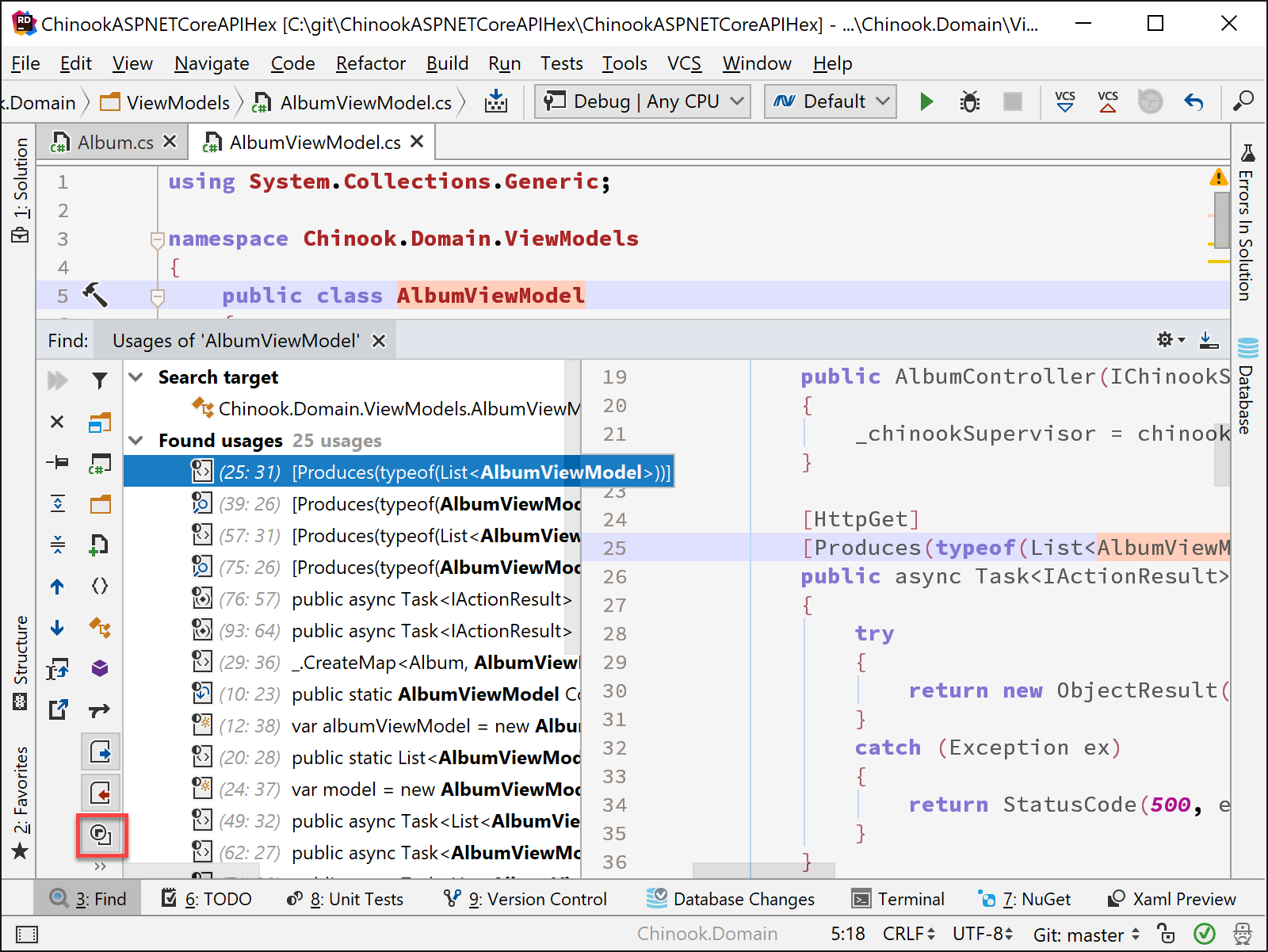Image resolution: width=1268 pixels, height=952 pixels.
Task: Click export to text file icon
Action: [x=57, y=669]
